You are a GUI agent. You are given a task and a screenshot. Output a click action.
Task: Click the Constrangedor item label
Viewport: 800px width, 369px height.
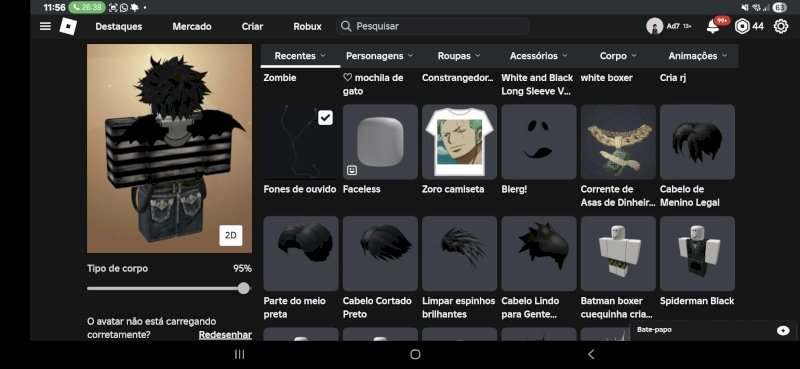tap(458, 78)
